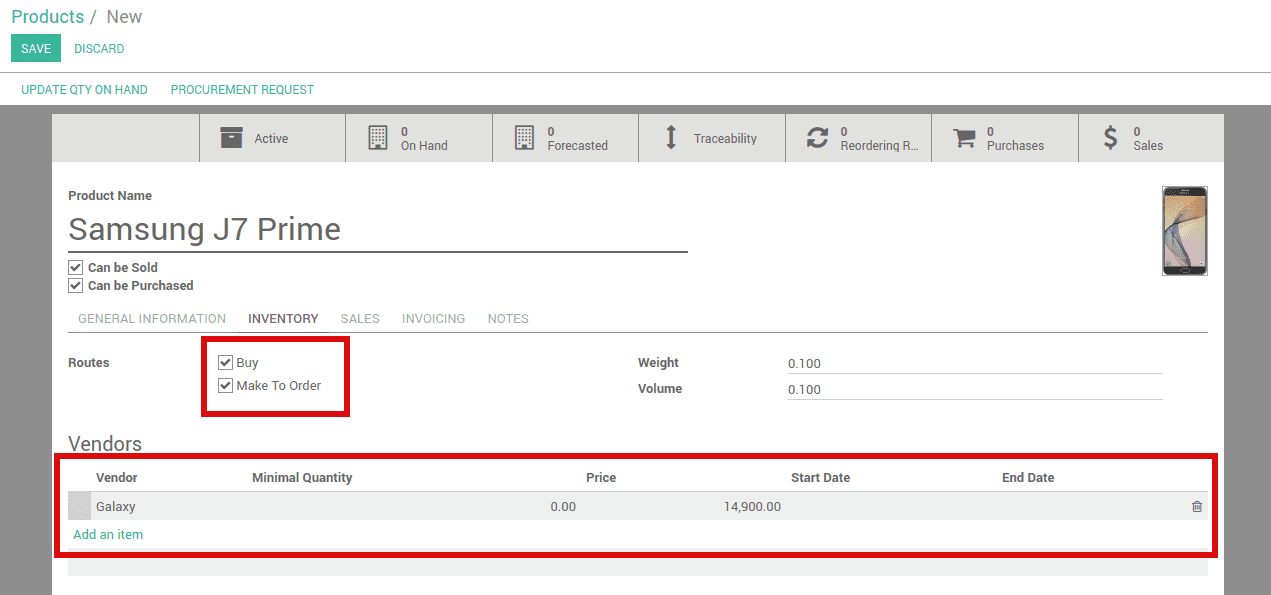
Task: Click the Traceability up-down arrow icon
Action: (x=671, y=138)
